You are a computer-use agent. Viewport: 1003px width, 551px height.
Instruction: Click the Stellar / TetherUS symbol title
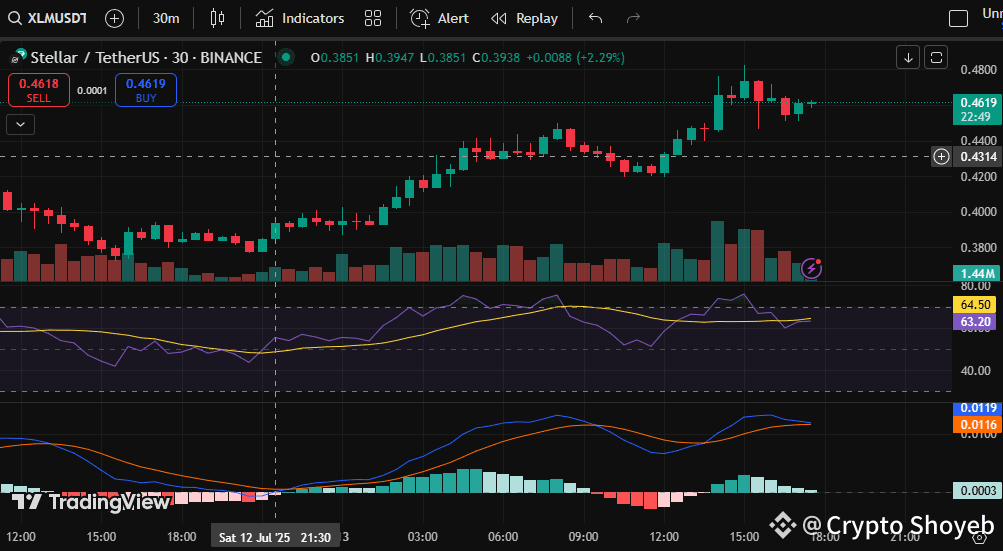point(146,57)
